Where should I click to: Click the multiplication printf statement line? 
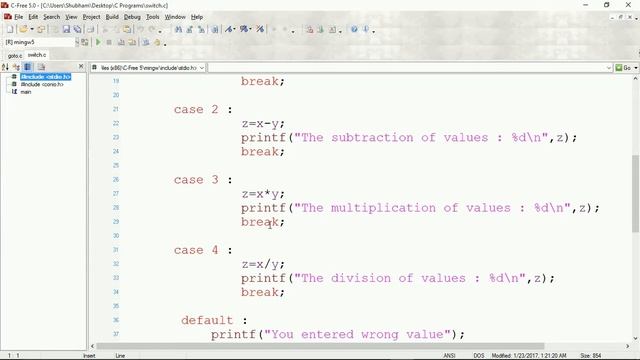420,208
